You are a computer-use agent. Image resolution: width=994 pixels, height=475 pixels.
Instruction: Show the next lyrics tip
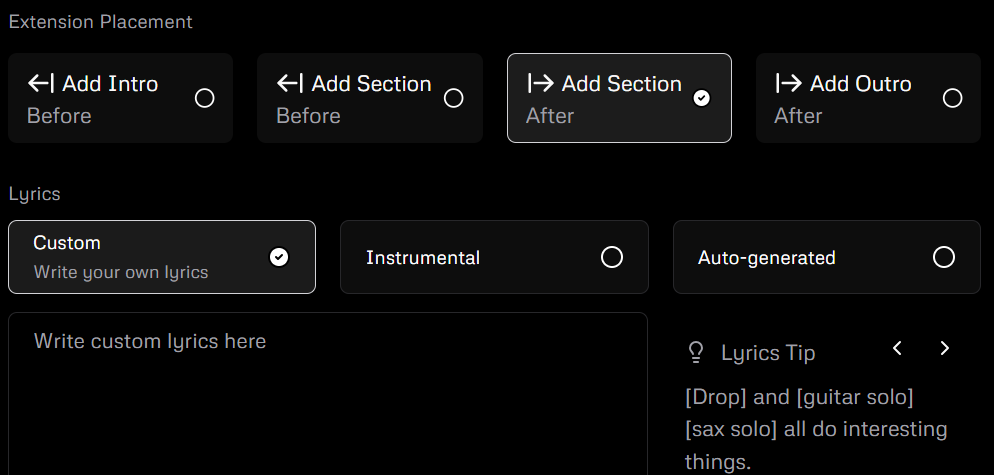point(944,348)
